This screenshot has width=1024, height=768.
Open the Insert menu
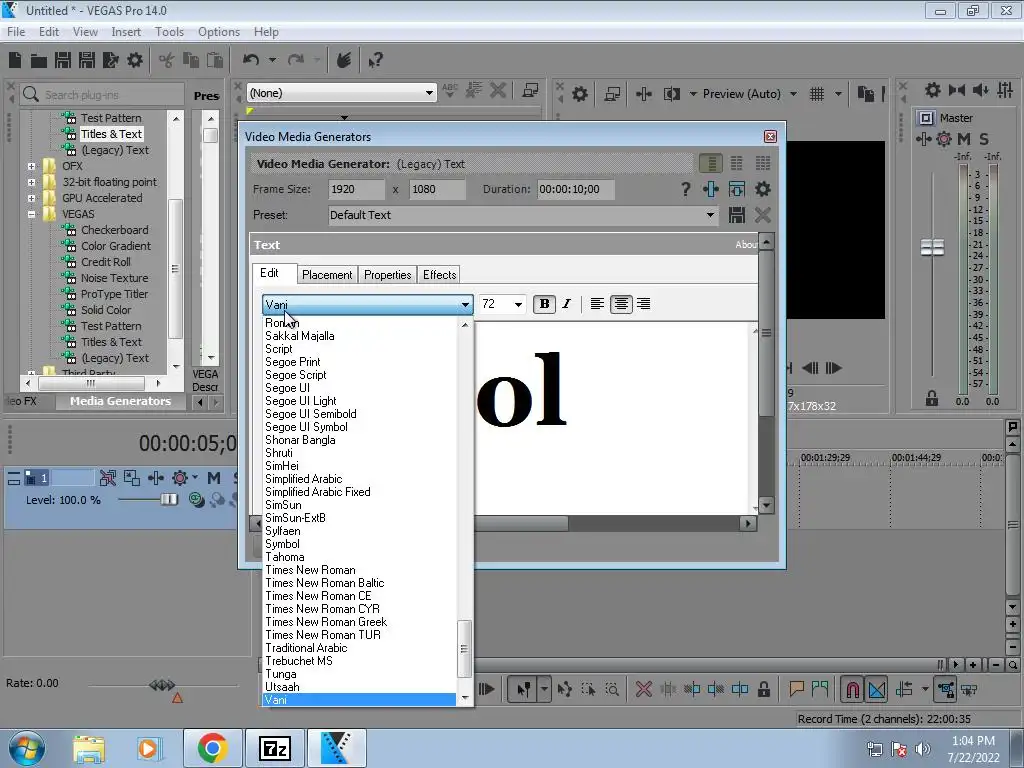(126, 31)
